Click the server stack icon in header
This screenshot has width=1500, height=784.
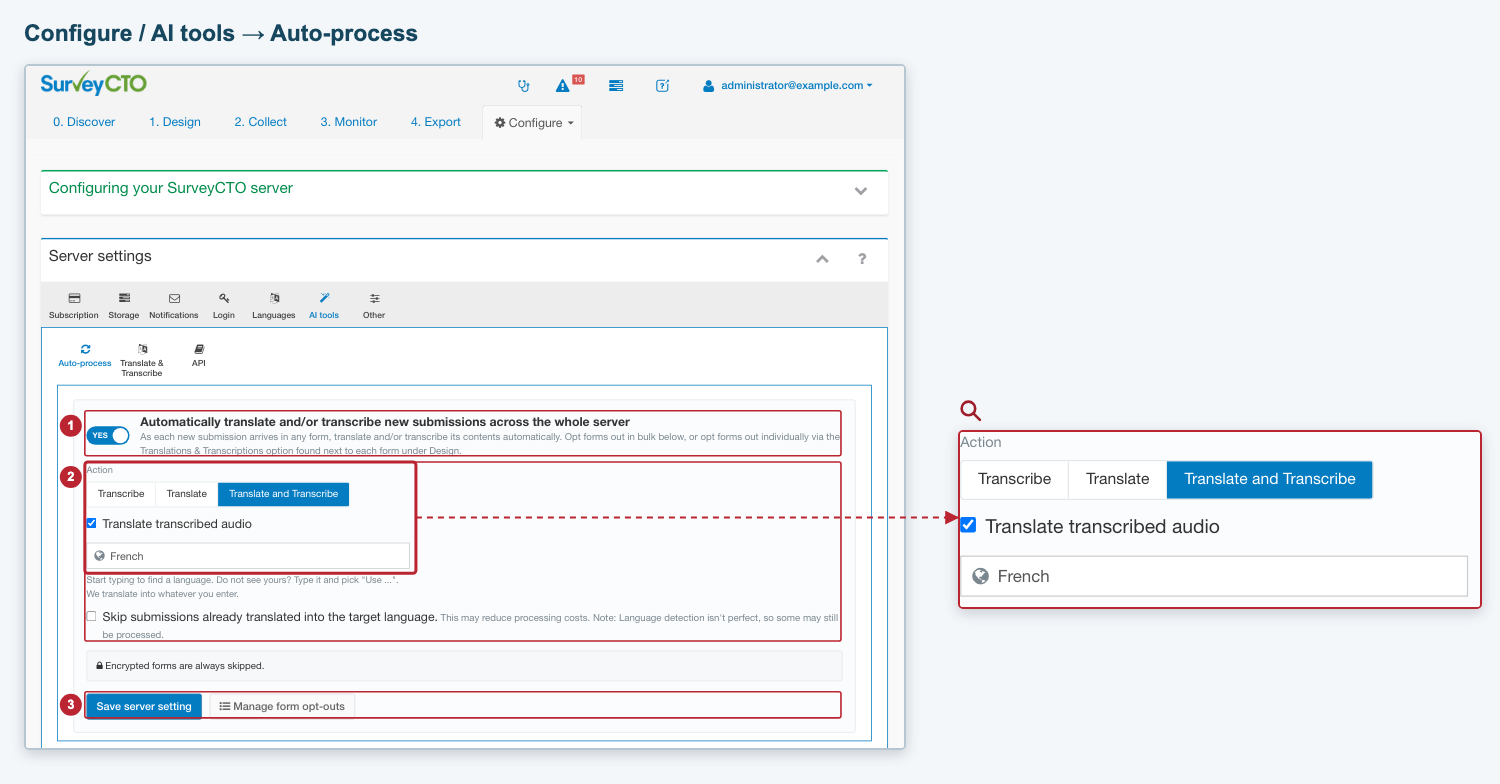(x=616, y=86)
